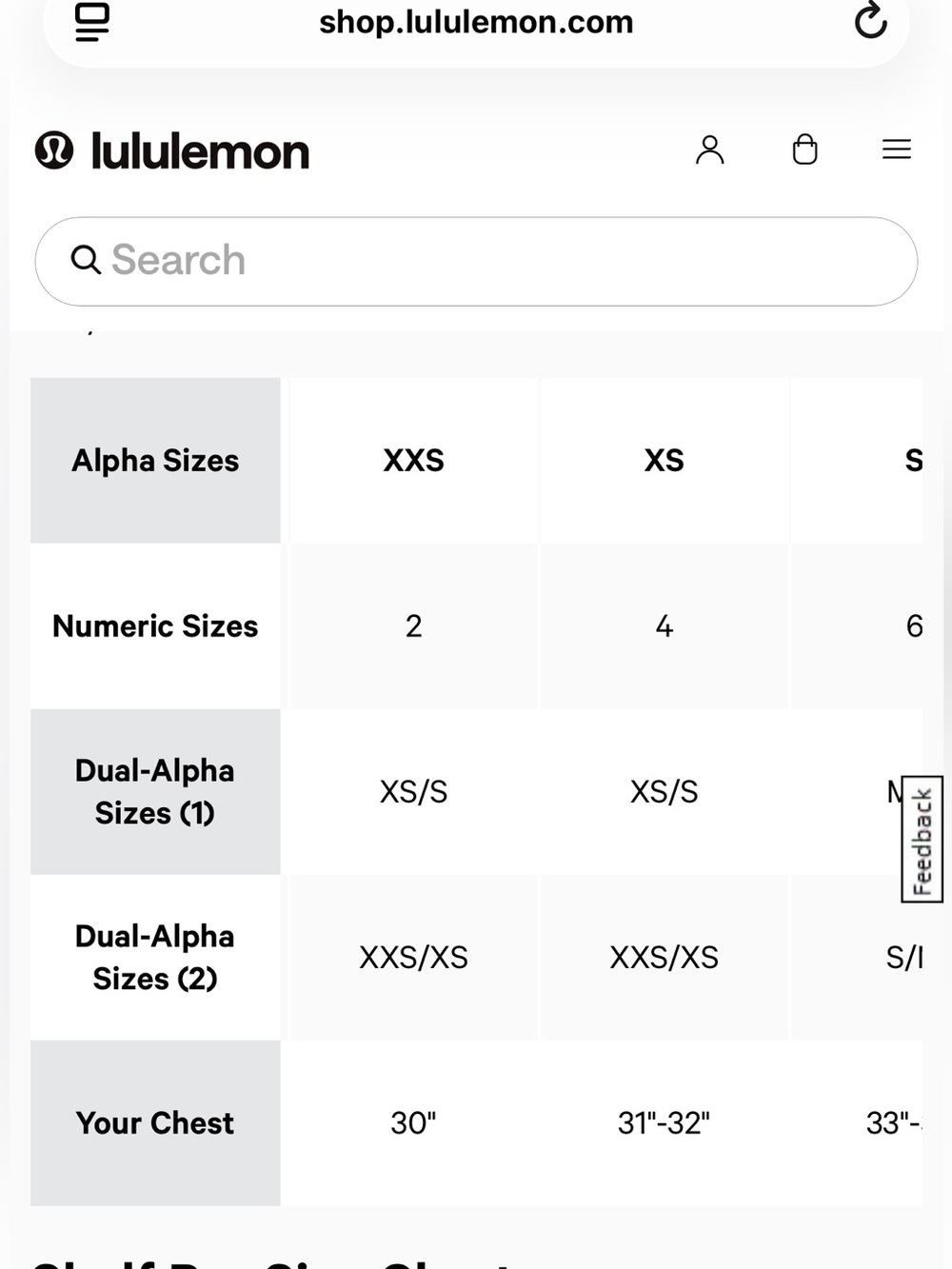This screenshot has height=1269, width=952.
Task: Click the Numeric Sizes row header
Action: coord(155,626)
